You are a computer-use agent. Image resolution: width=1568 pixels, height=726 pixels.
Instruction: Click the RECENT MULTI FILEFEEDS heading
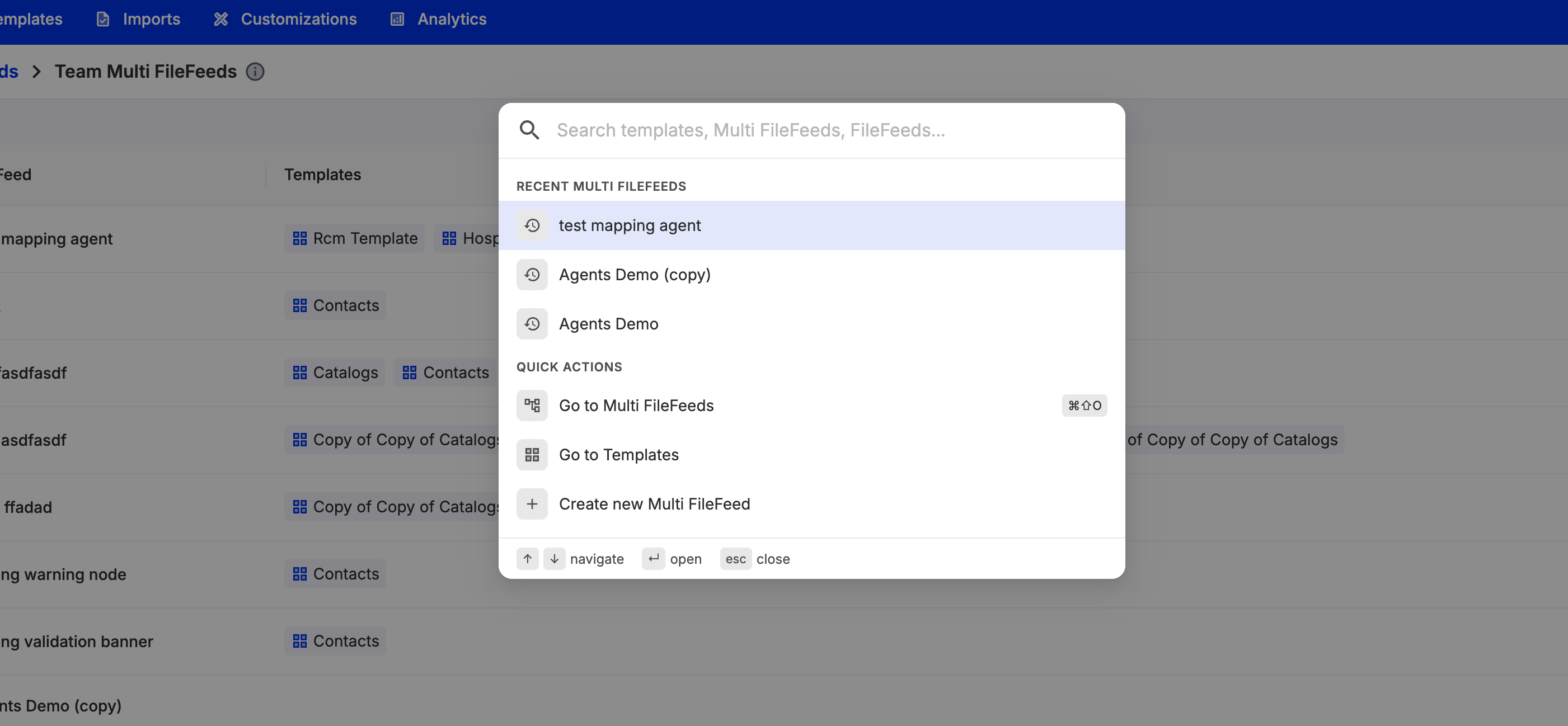coord(601,186)
